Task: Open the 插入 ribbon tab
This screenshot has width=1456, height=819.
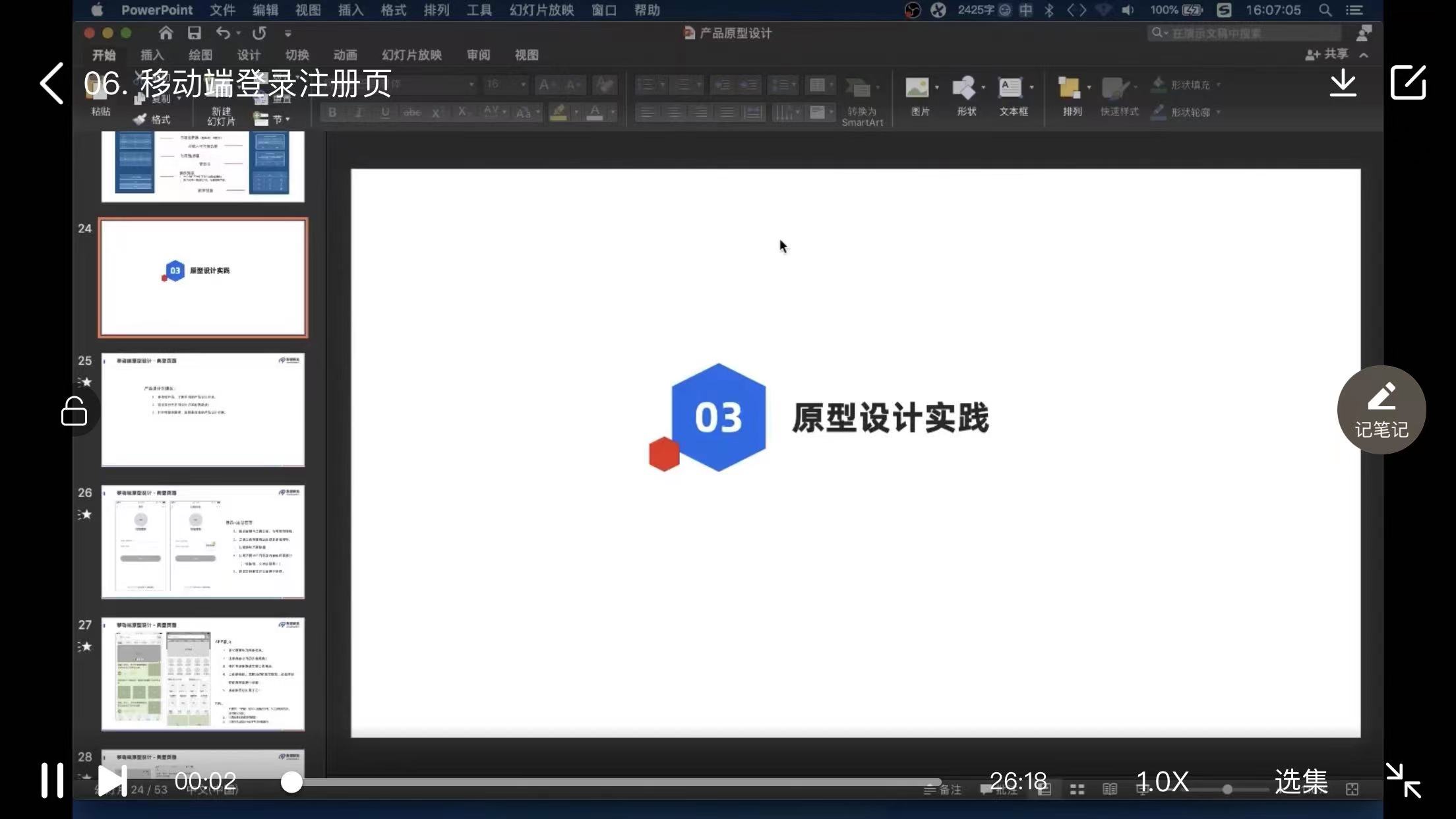Action: pyautogui.click(x=152, y=55)
